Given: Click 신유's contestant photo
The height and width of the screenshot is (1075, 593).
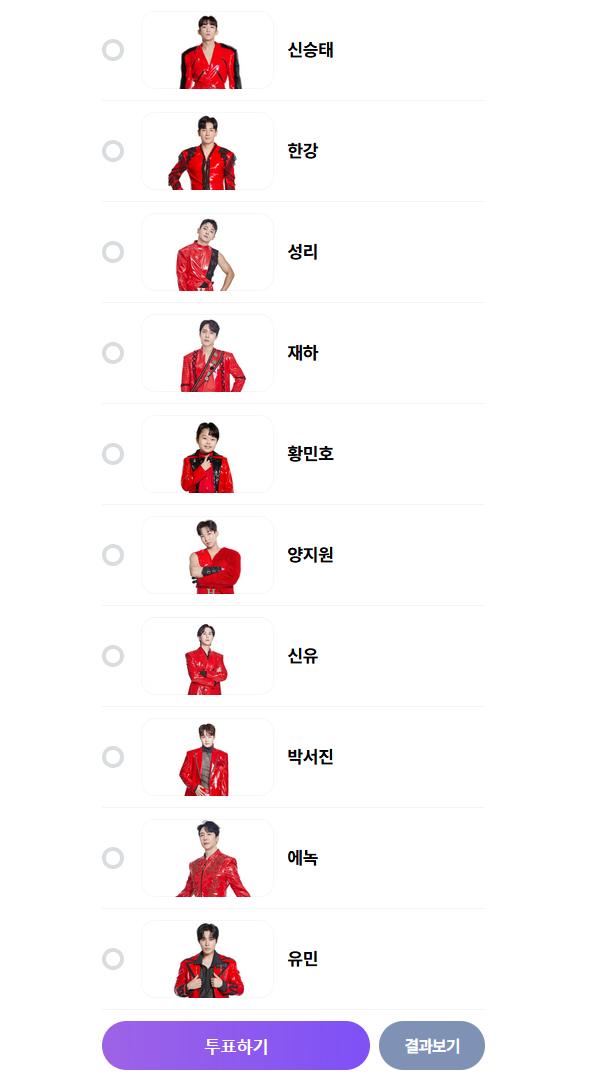Looking at the screenshot, I should pyautogui.click(x=207, y=656).
